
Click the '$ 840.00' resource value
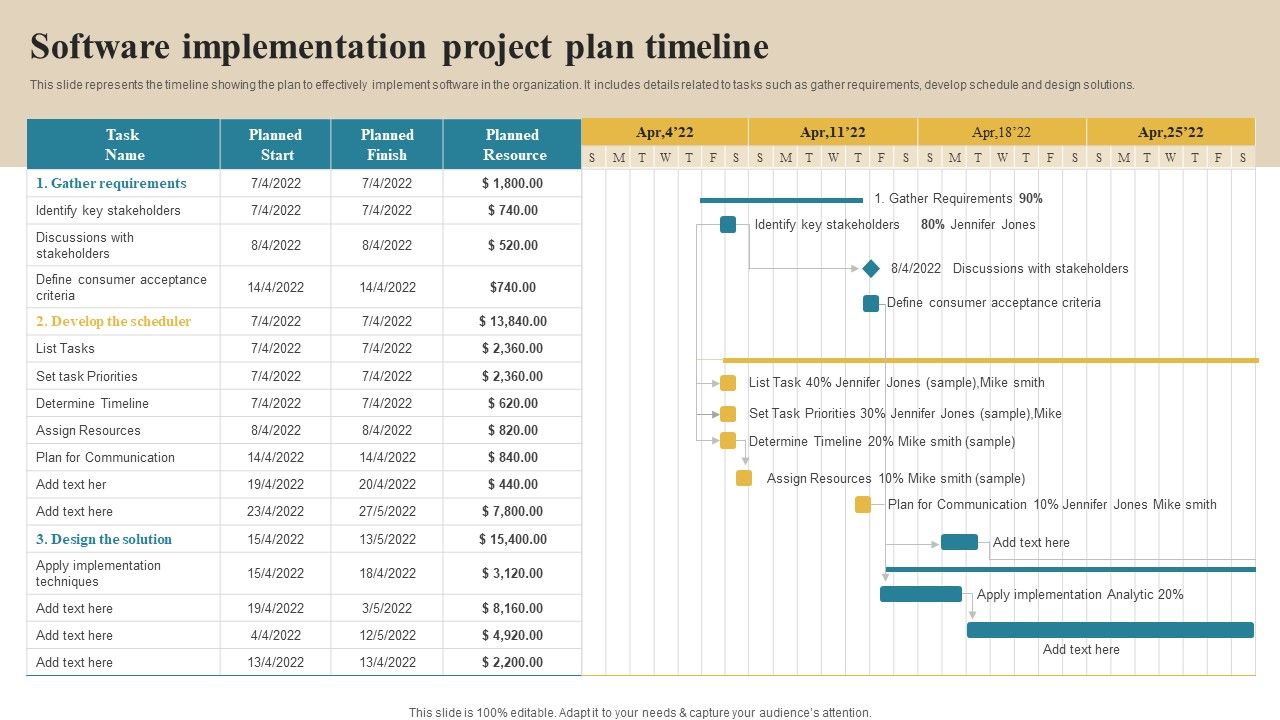point(513,457)
